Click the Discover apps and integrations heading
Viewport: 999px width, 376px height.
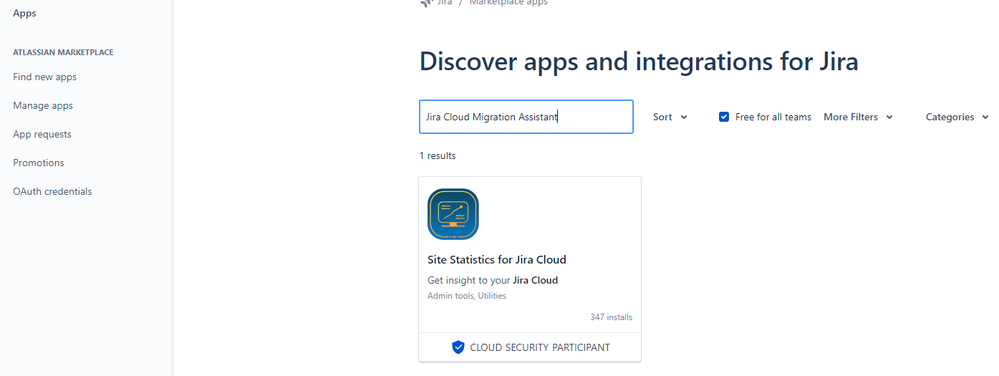pos(639,61)
